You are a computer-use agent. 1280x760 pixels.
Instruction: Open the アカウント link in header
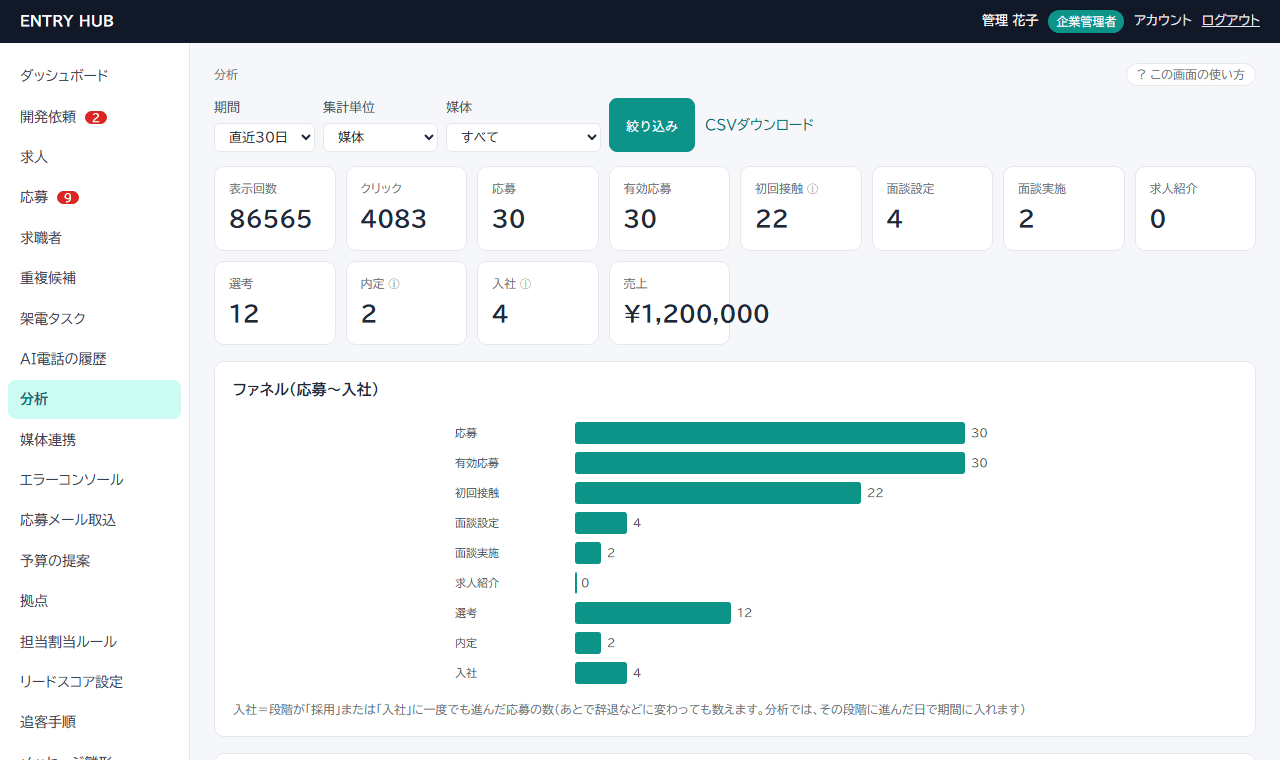pos(1163,20)
